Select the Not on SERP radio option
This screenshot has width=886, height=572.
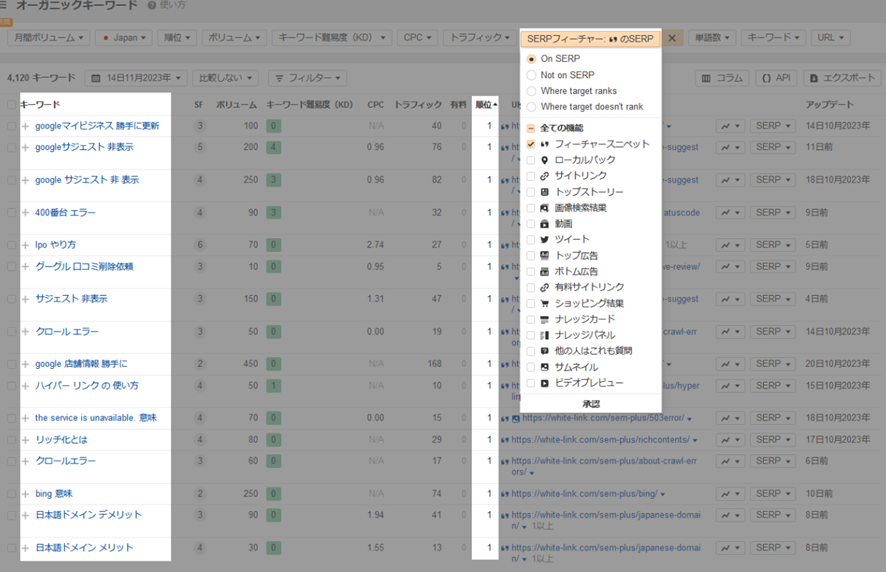[531, 75]
